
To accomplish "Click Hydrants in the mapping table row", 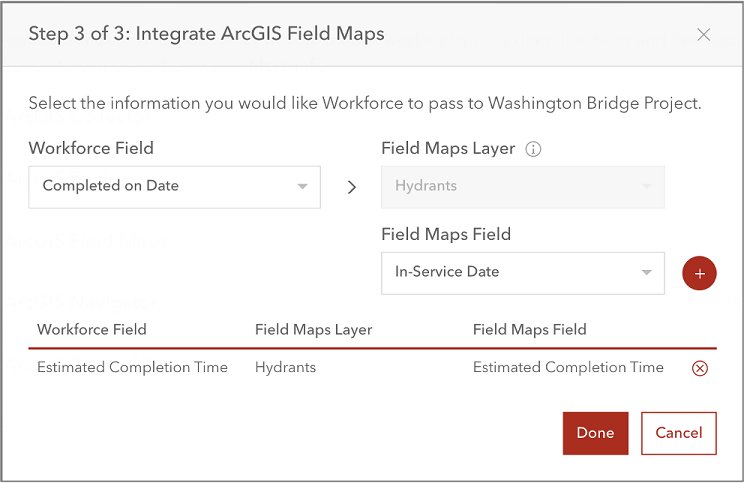I will coord(285,367).
